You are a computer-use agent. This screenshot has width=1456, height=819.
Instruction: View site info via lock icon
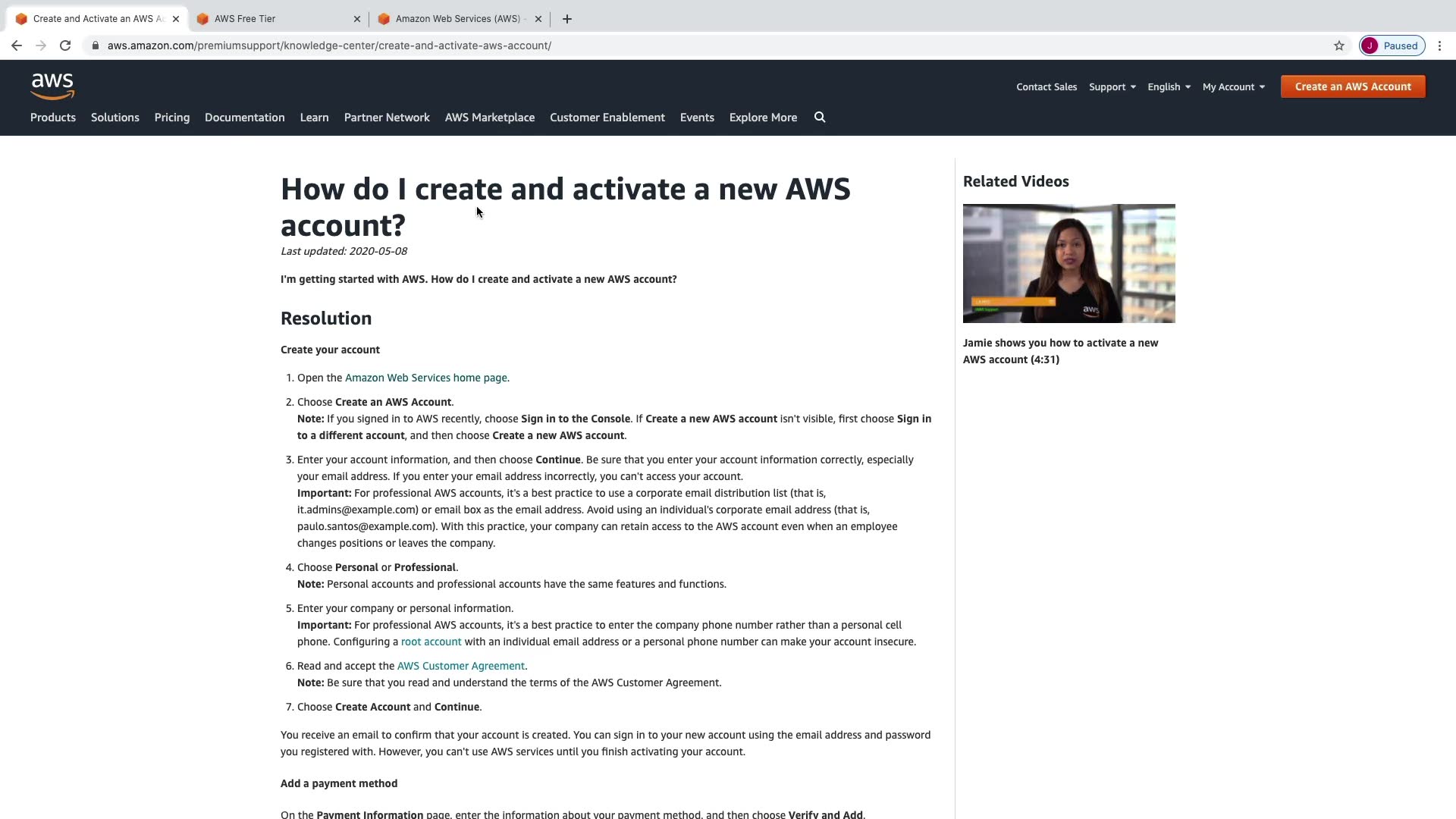95,45
